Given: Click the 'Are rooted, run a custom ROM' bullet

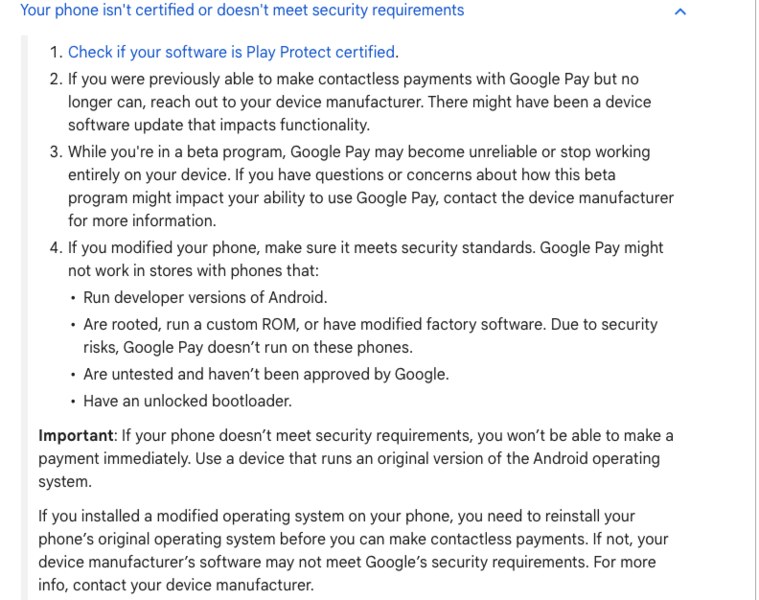Looking at the screenshot, I should pyautogui.click(x=370, y=336).
